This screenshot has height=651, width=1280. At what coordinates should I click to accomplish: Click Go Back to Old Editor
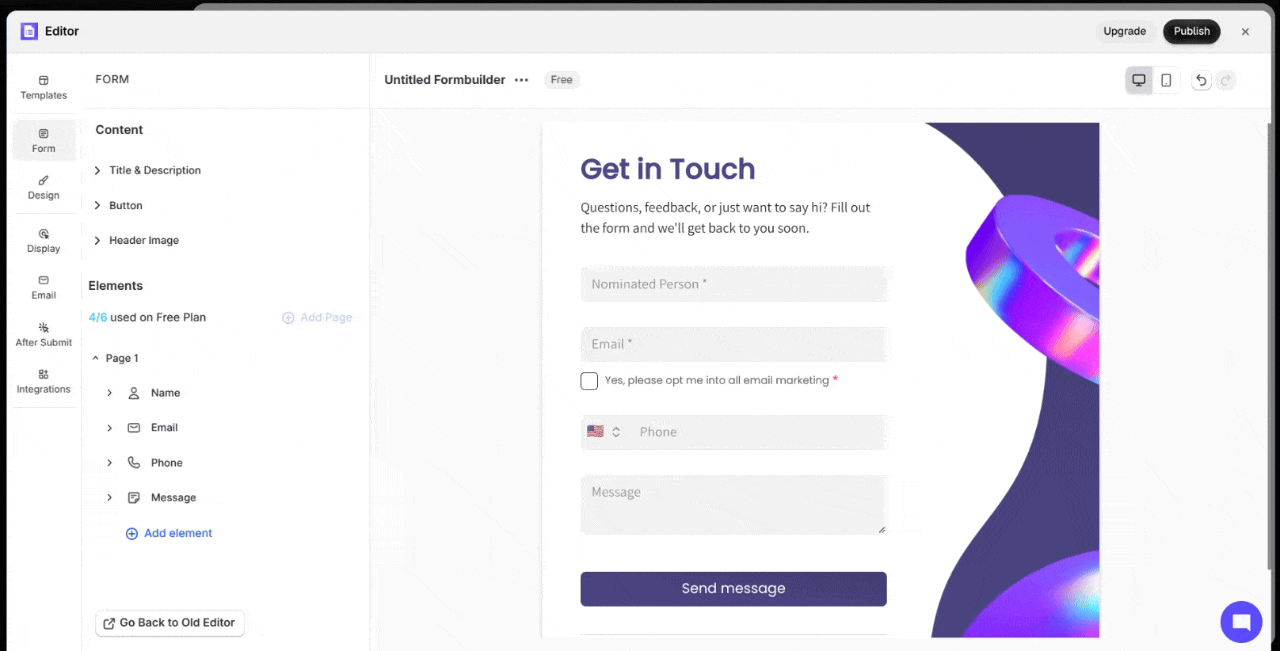click(x=170, y=623)
